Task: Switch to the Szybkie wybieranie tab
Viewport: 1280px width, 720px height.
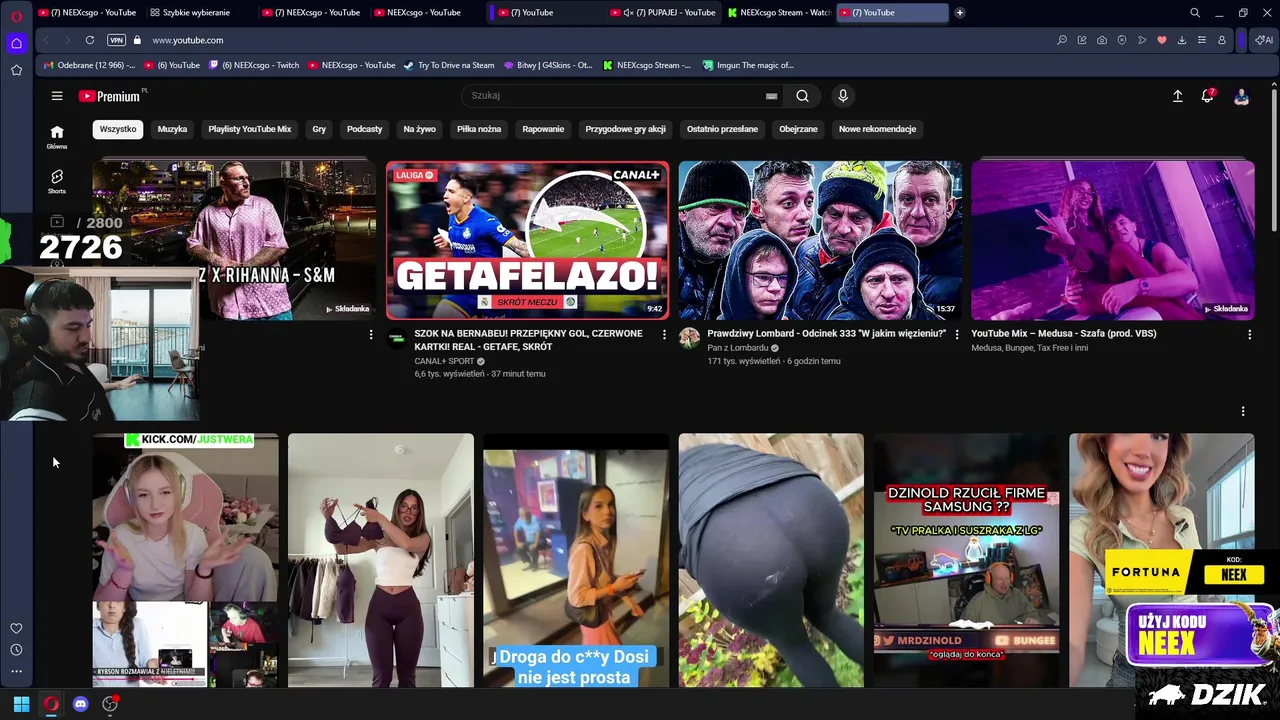Action: [x=197, y=13]
